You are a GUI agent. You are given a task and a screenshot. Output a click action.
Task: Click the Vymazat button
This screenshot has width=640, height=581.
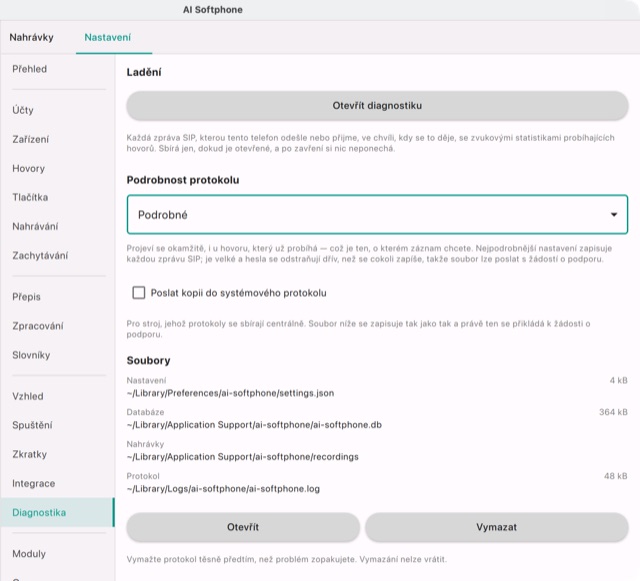click(496, 527)
